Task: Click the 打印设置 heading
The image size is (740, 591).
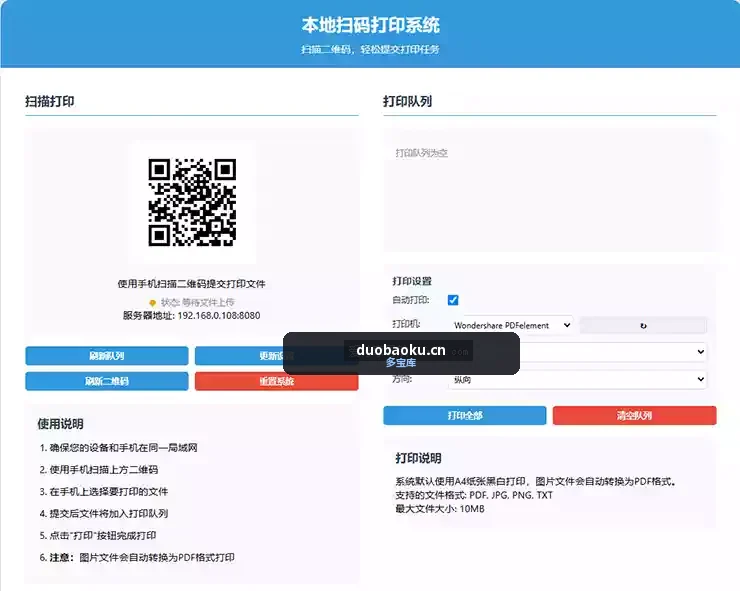Action: point(412,281)
